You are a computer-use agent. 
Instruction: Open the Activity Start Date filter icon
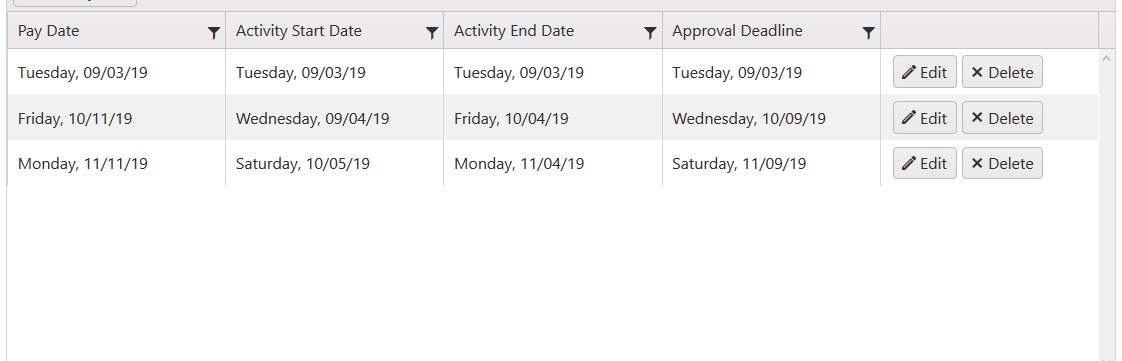[x=431, y=32]
